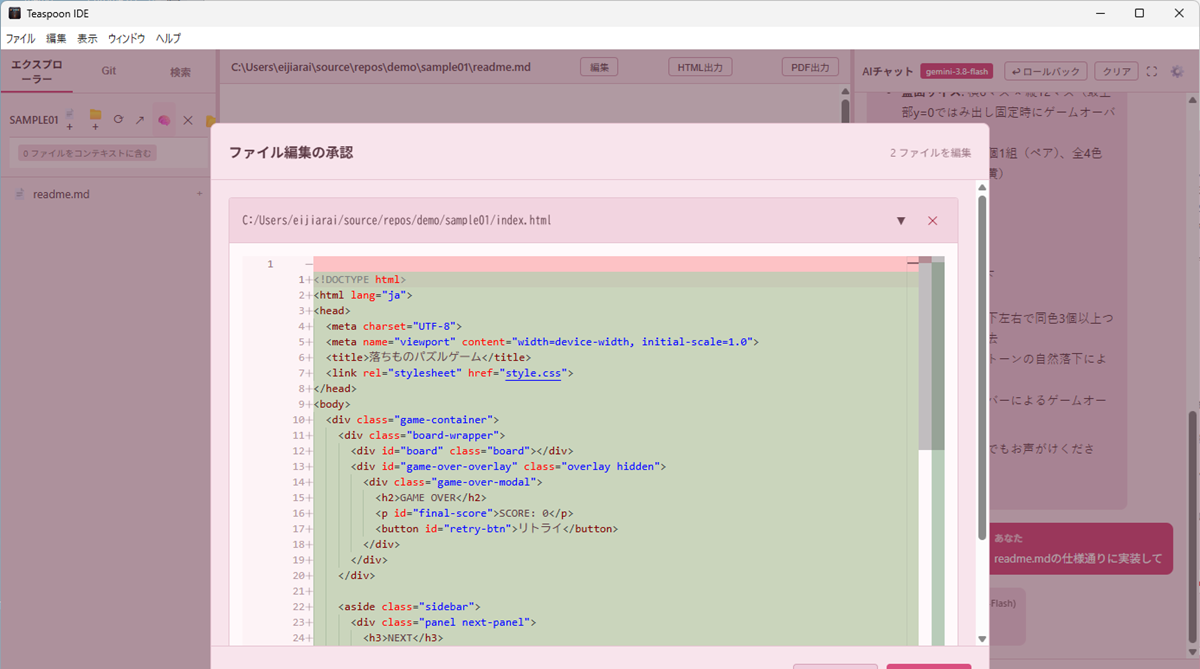1200x669 pixels.
Task: Click the final-score SCORE: 0 line
Action: (474, 513)
